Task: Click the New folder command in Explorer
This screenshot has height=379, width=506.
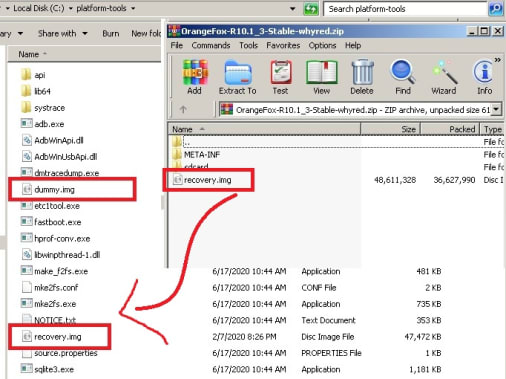Action: point(146,33)
